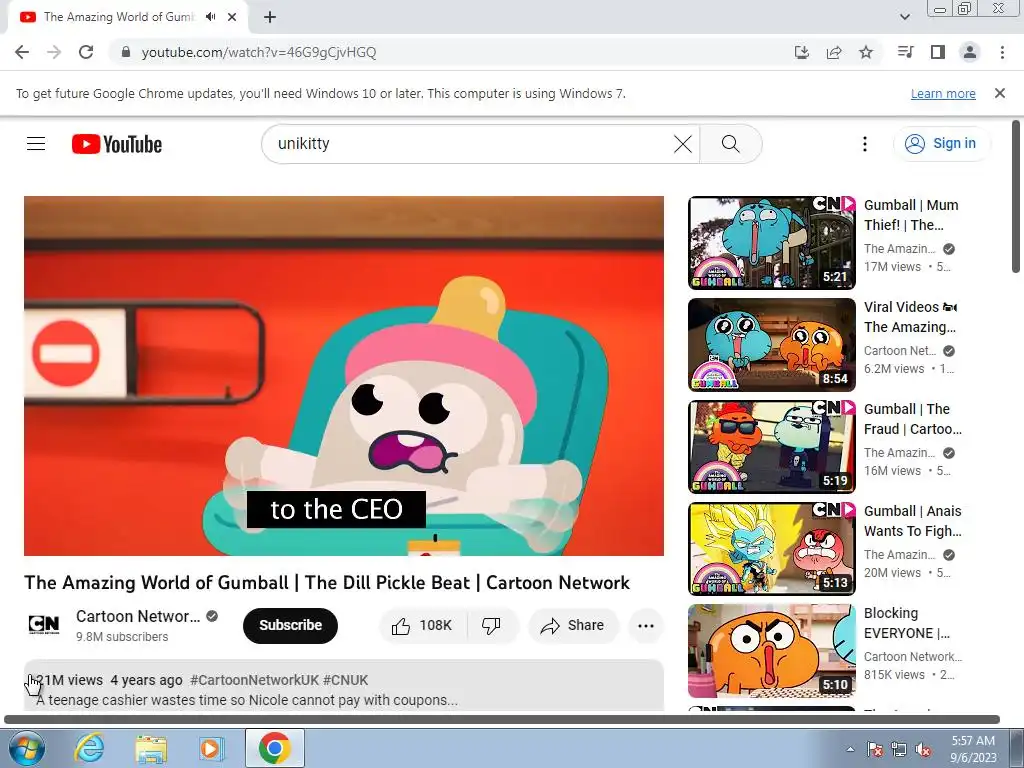Screen dimensions: 1024x768
Task: Click the search magnifier button
Action: tap(731, 144)
